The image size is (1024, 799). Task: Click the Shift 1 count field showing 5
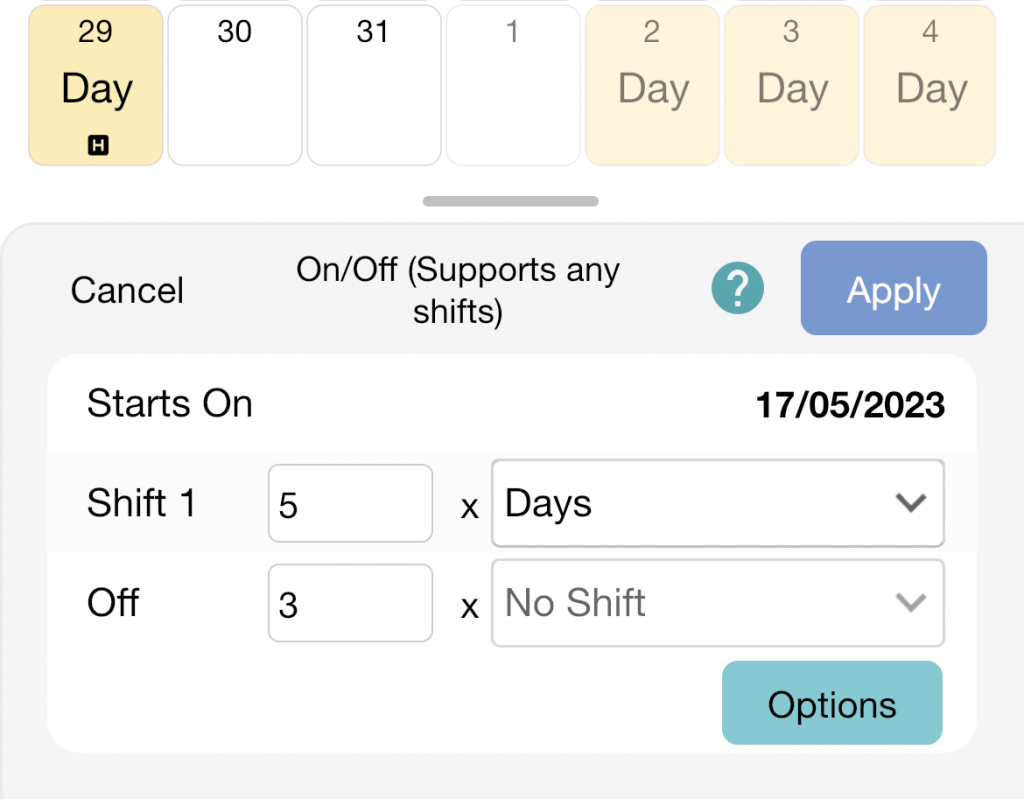pos(350,503)
